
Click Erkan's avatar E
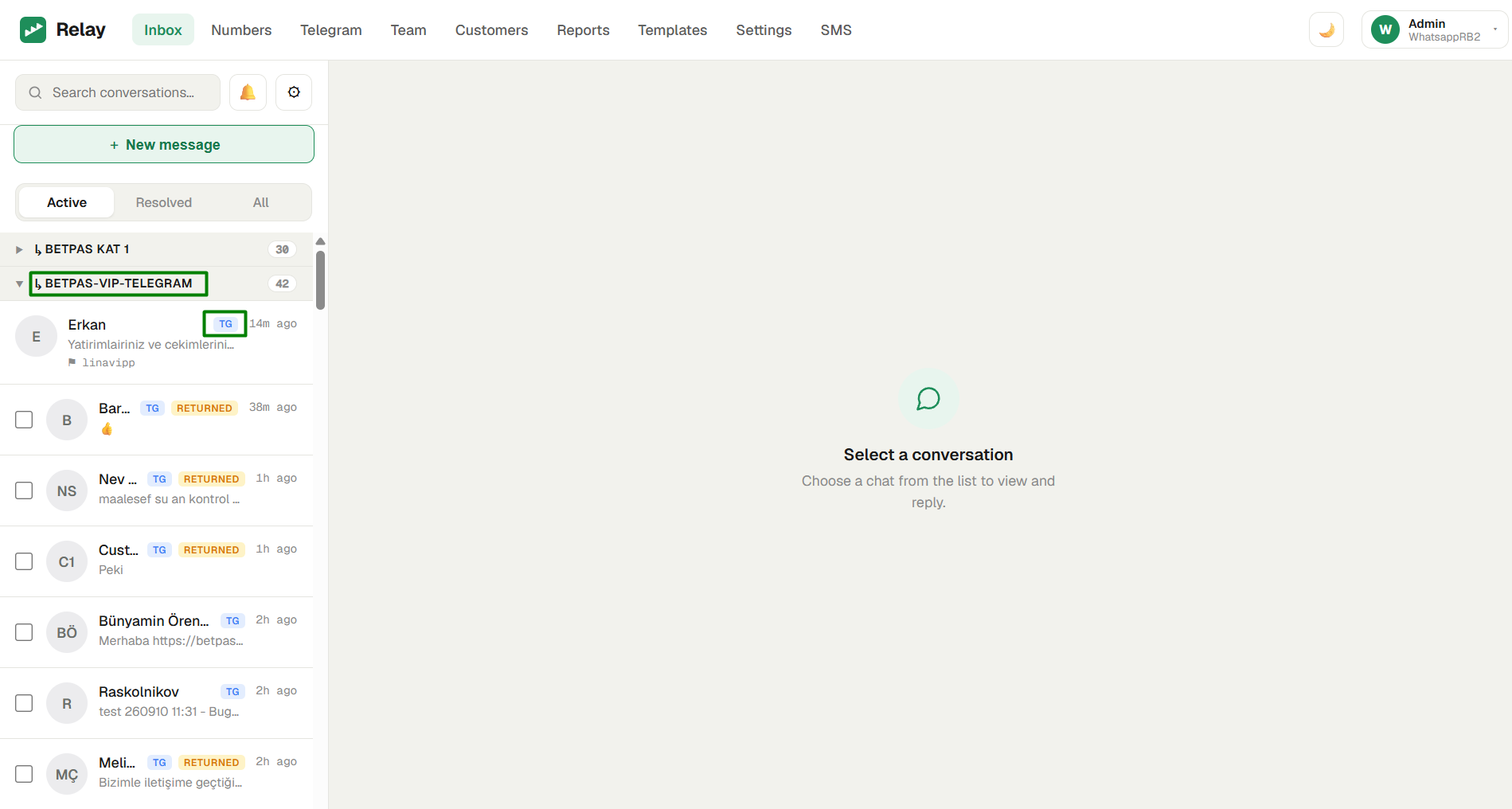tap(36, 336)
